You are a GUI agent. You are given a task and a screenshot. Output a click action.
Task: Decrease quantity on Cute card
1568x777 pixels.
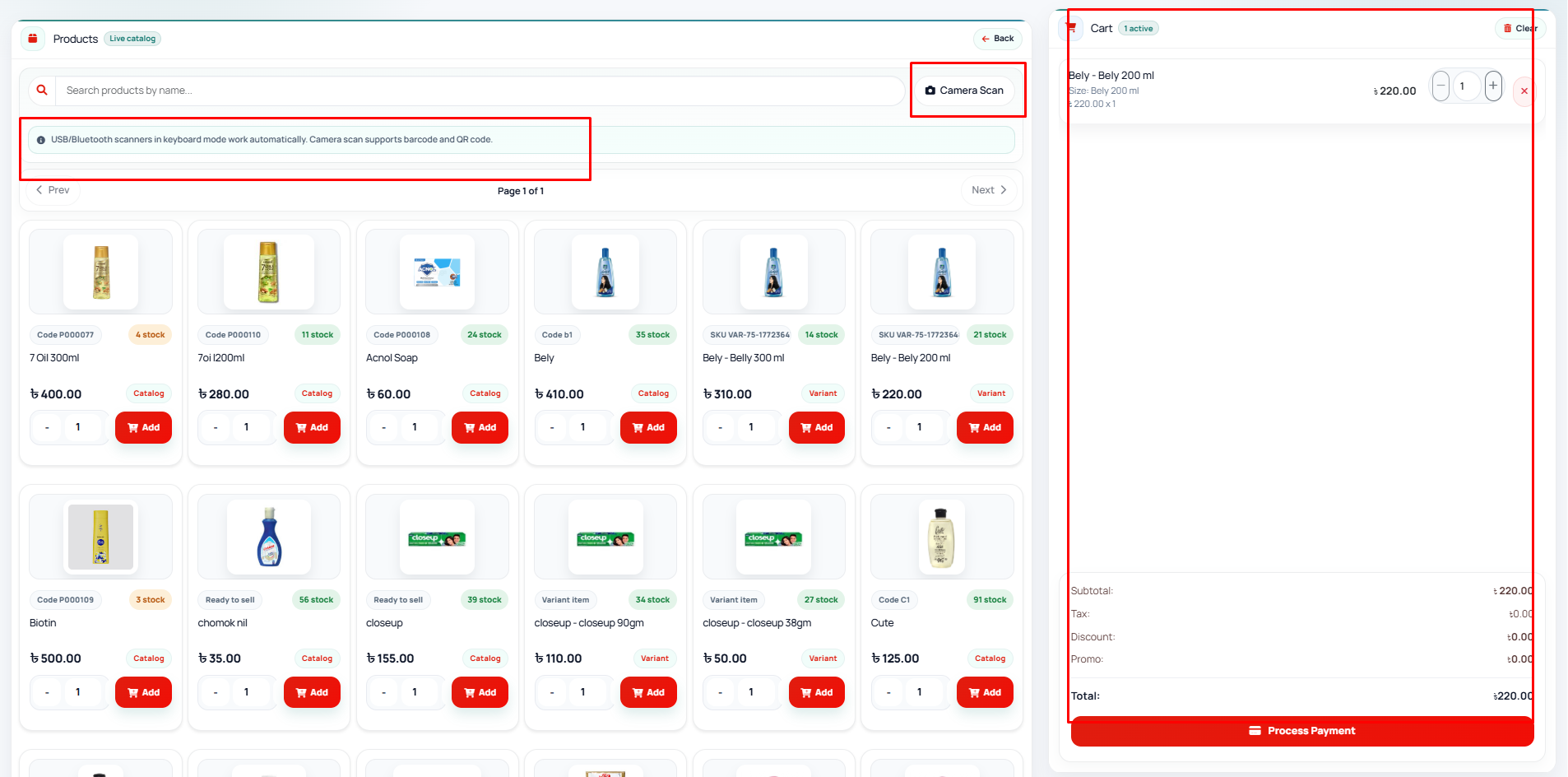888,693
